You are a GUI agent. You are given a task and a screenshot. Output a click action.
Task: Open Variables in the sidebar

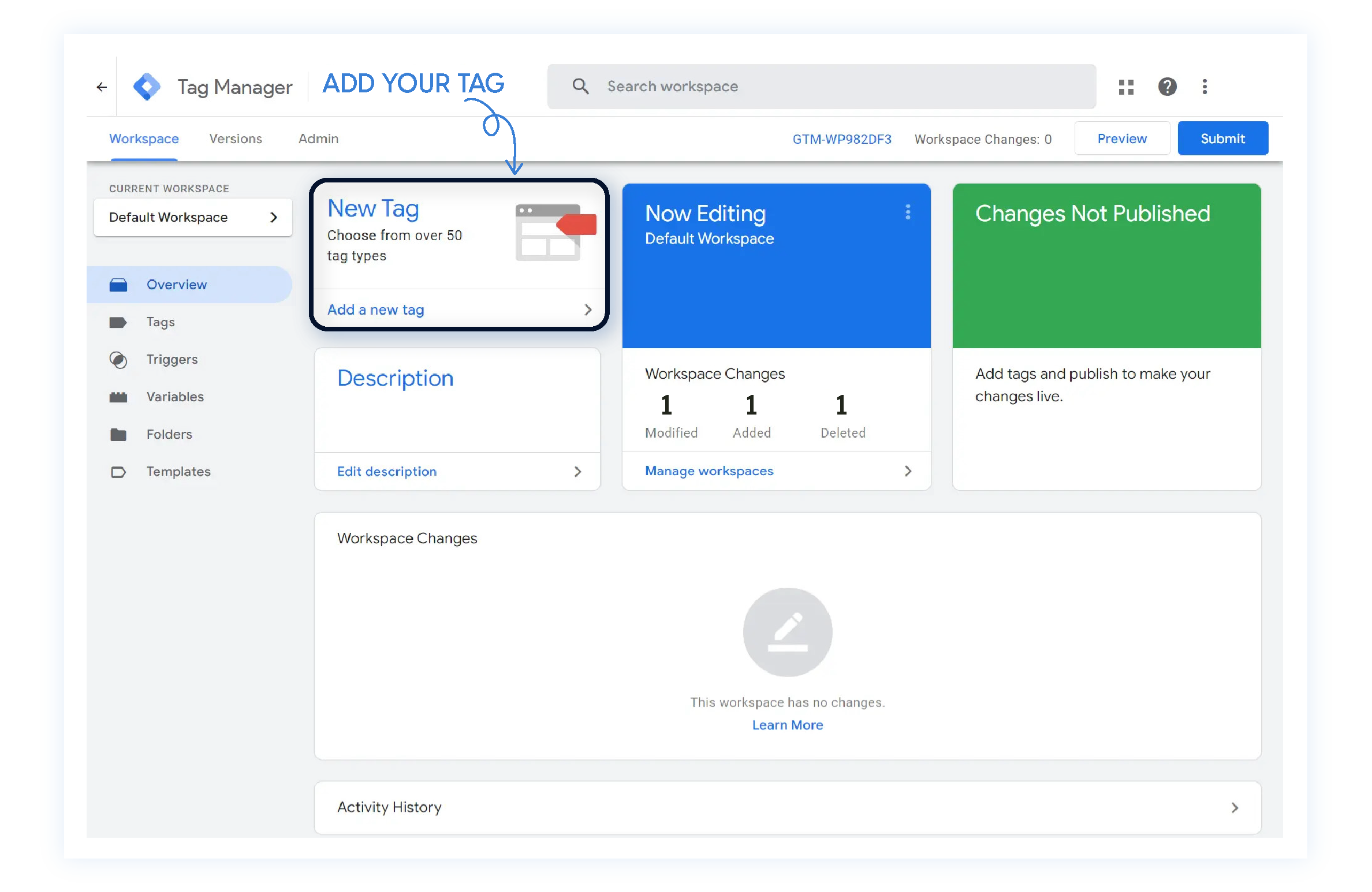[174, 397]
